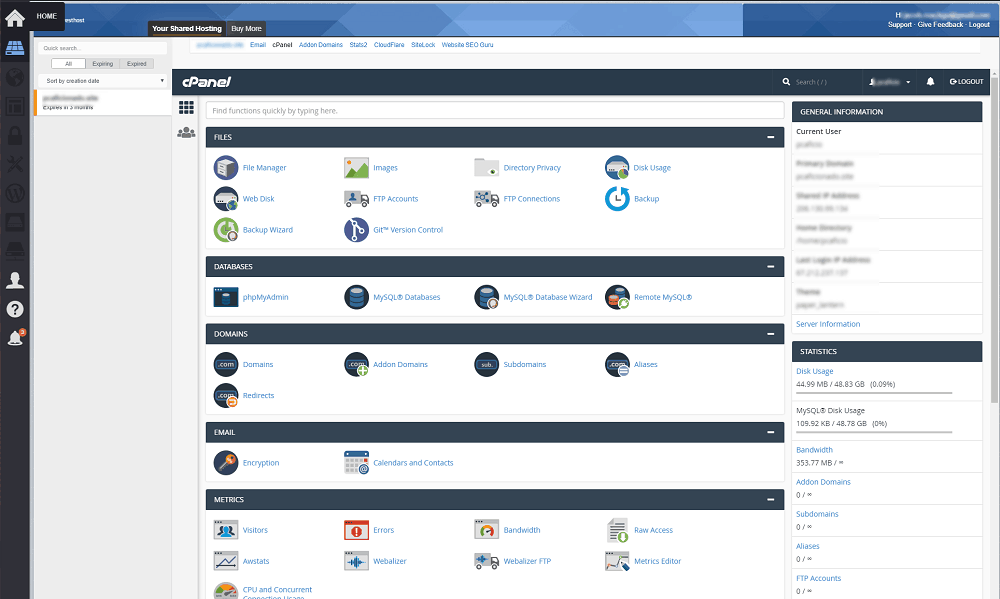Open the Domains .com icon

point(226,364)
